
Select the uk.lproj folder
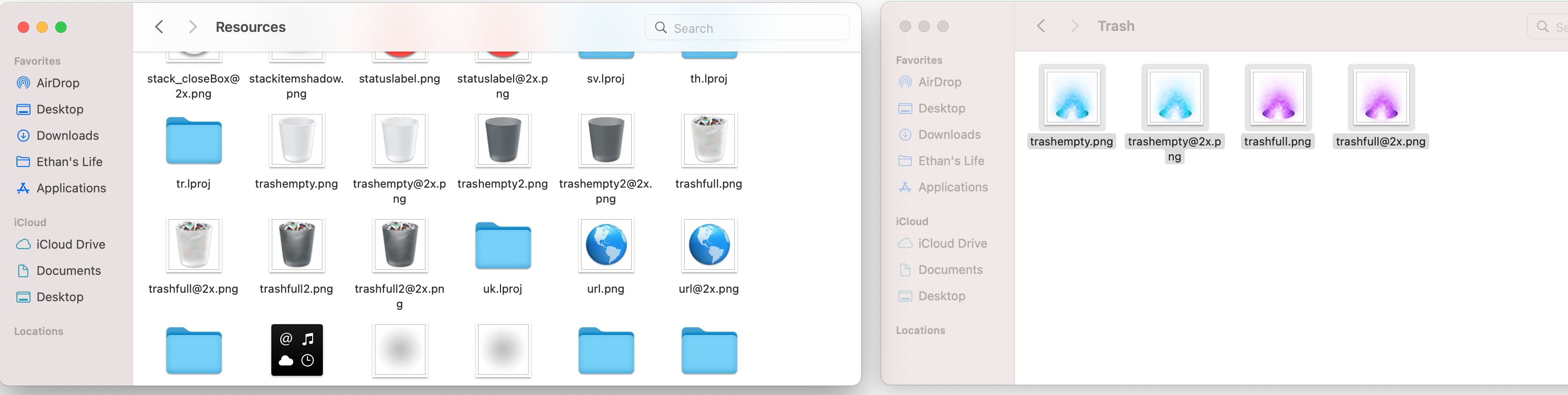(503, 246)
